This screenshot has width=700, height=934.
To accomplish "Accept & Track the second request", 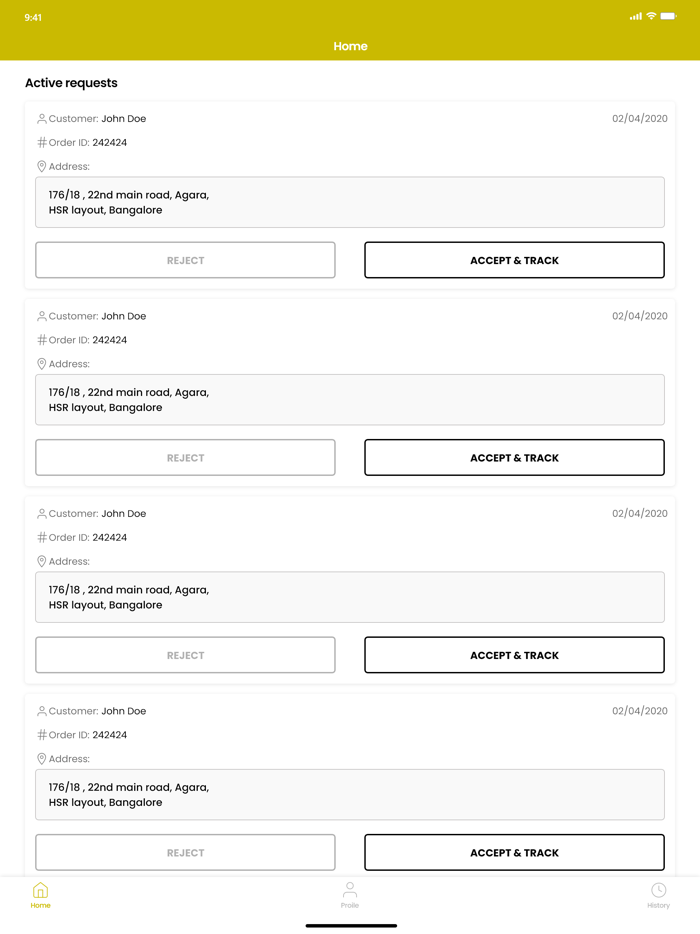I will 514,458.
